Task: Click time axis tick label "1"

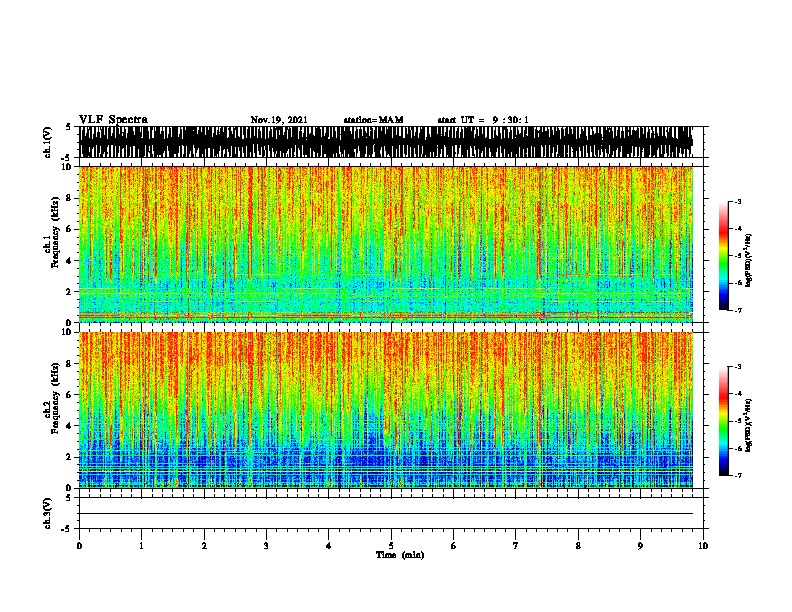Action: 141,545
